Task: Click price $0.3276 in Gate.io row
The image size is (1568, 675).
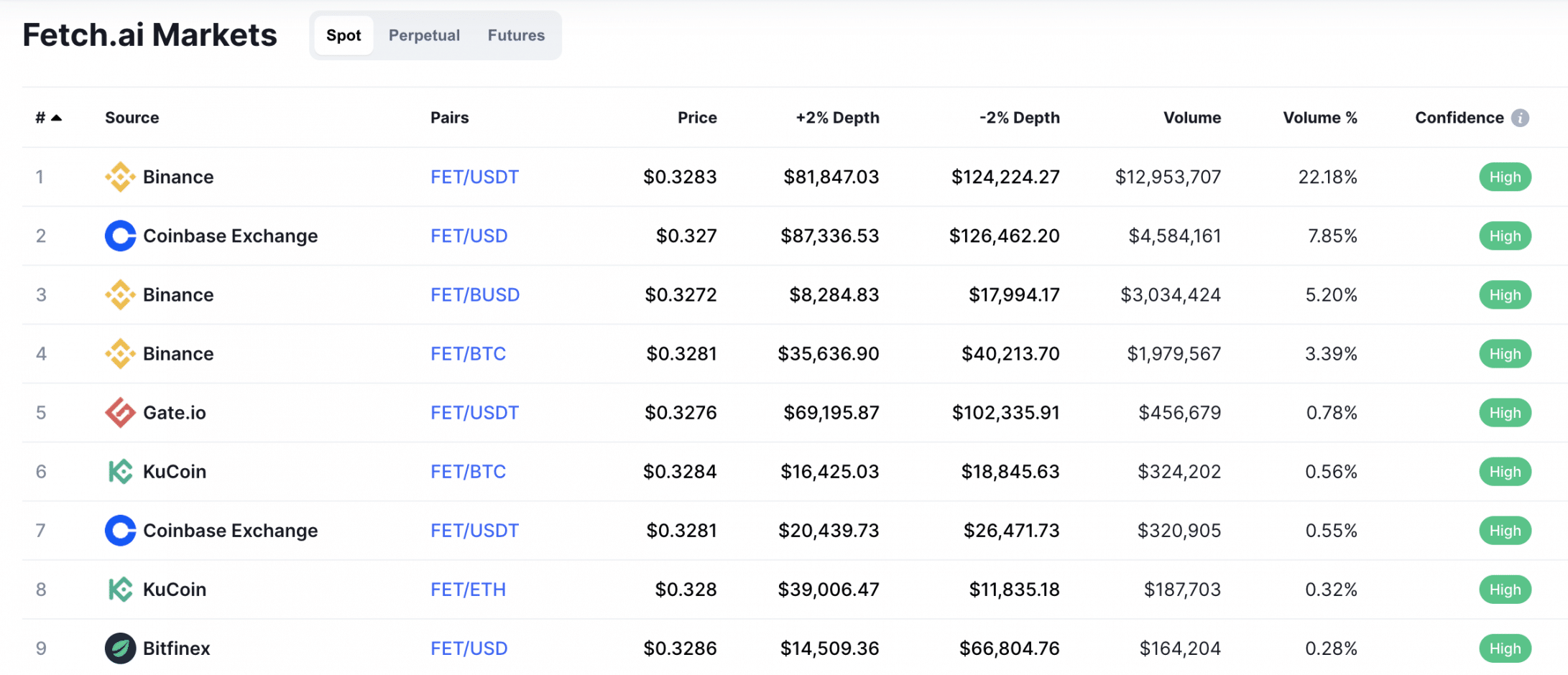Action: (x=681, y=412)
